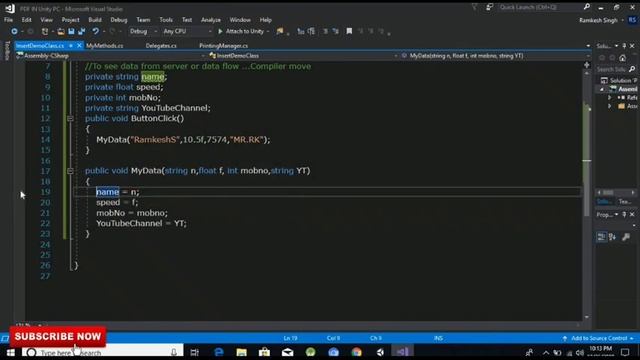Image resolution: width=640 pixels, height=360 pixels.
Task: Open the Assembly-CSharp project dropdown
Action: pyautogui.click(x=111, y=56)
